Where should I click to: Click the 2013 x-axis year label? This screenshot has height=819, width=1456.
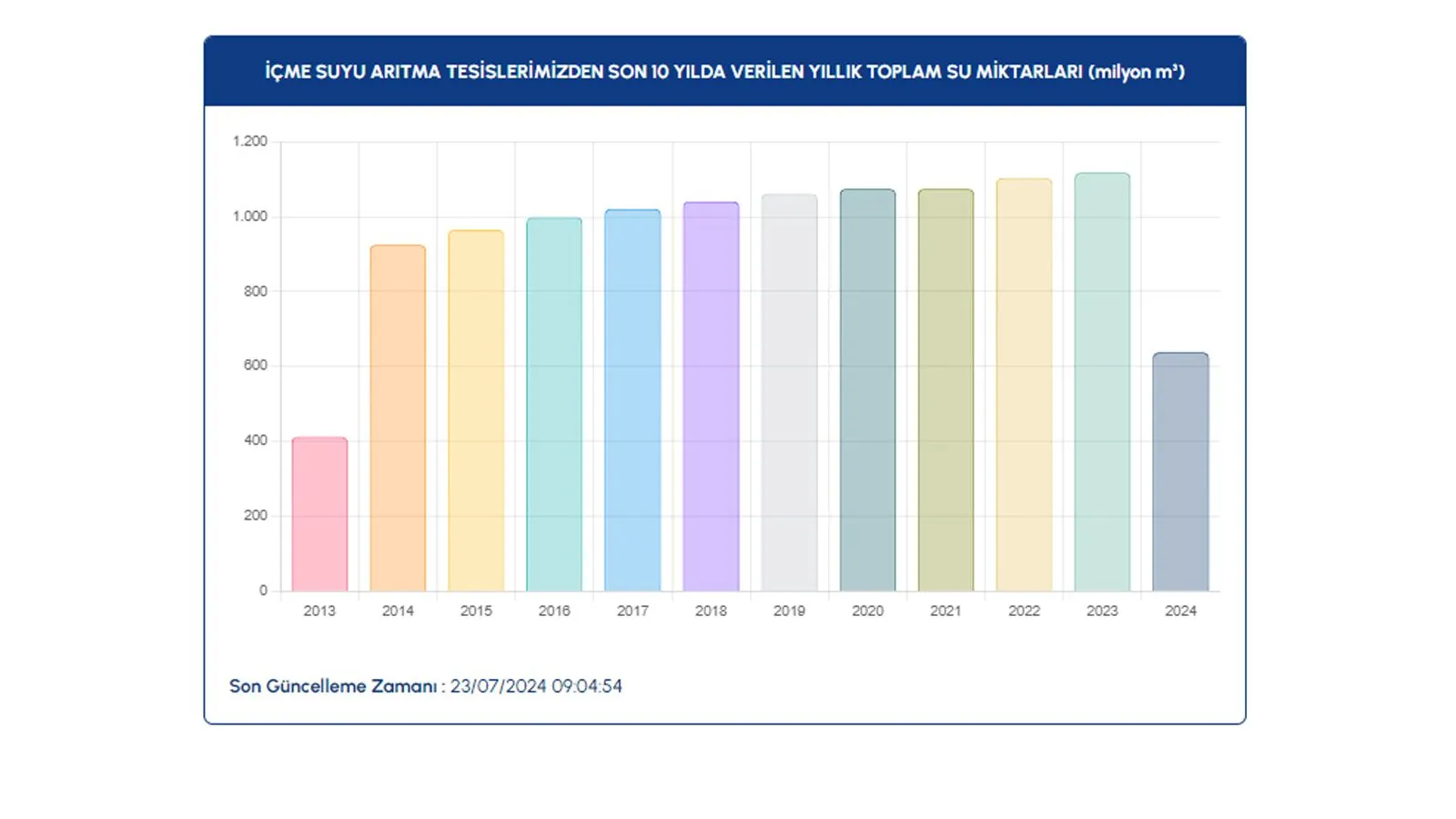pyautogui.click(x=319, y=611)
